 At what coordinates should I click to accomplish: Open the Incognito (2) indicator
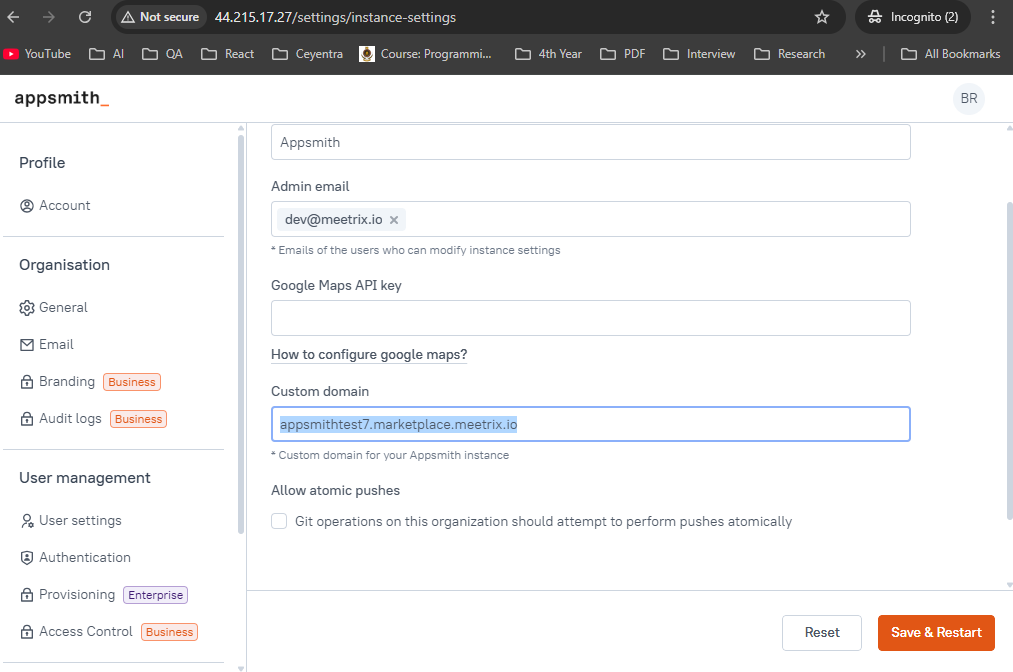coord(913,17)
